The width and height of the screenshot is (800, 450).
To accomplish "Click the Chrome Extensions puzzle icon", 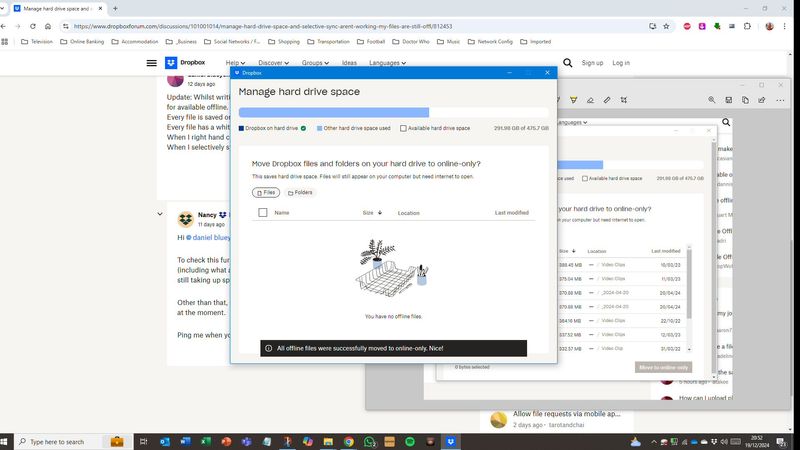I will click(747, 26).
